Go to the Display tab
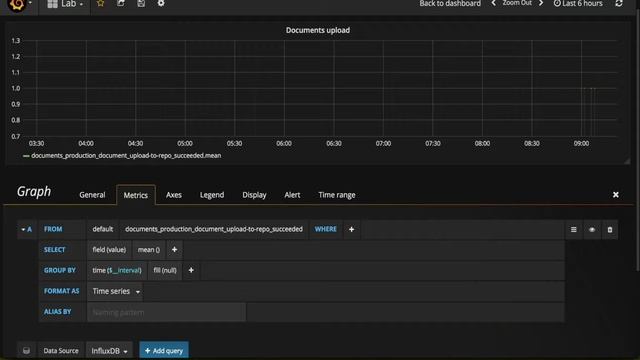This screenshot has height=360, width=640. [x=254, y=195]
